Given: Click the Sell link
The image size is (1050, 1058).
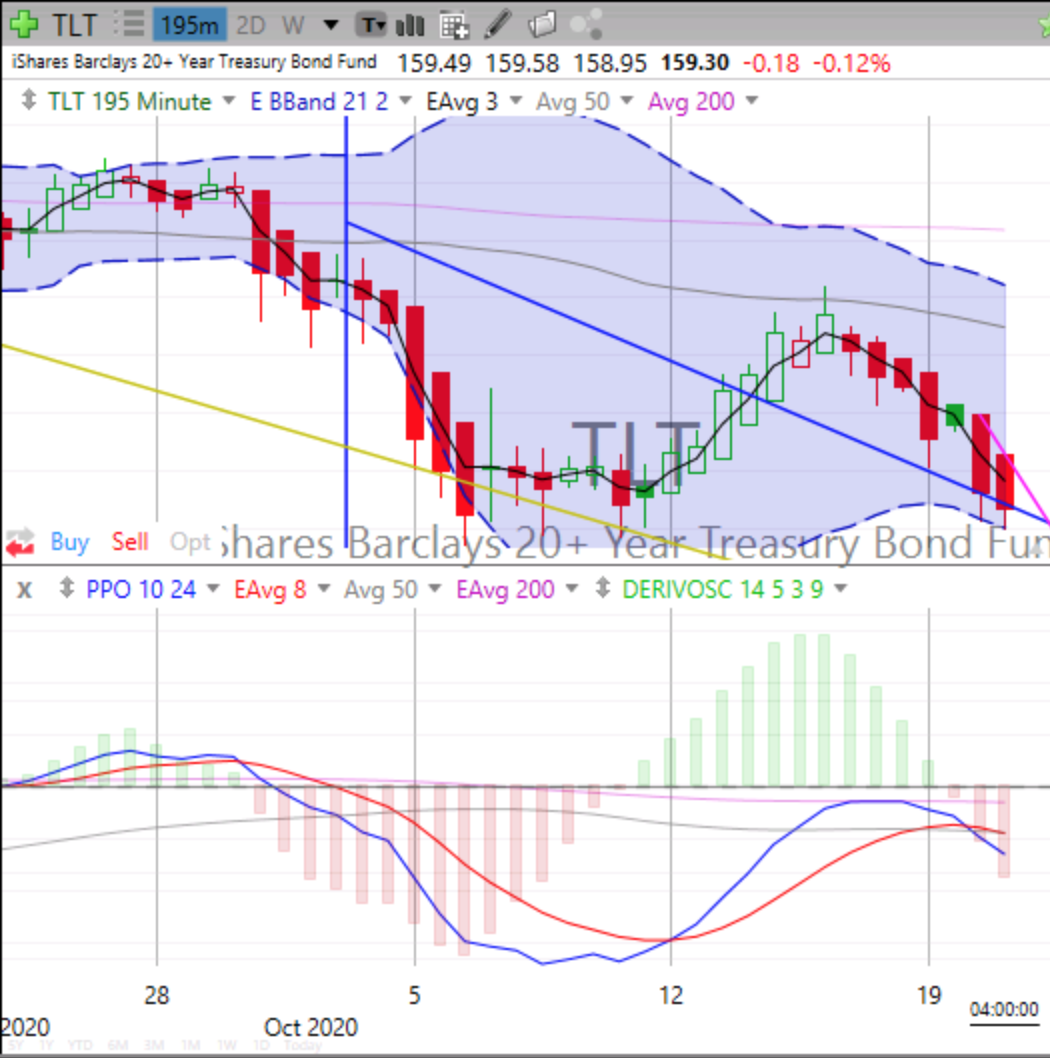Looking at the screenshot, I should tap(129, 542).
